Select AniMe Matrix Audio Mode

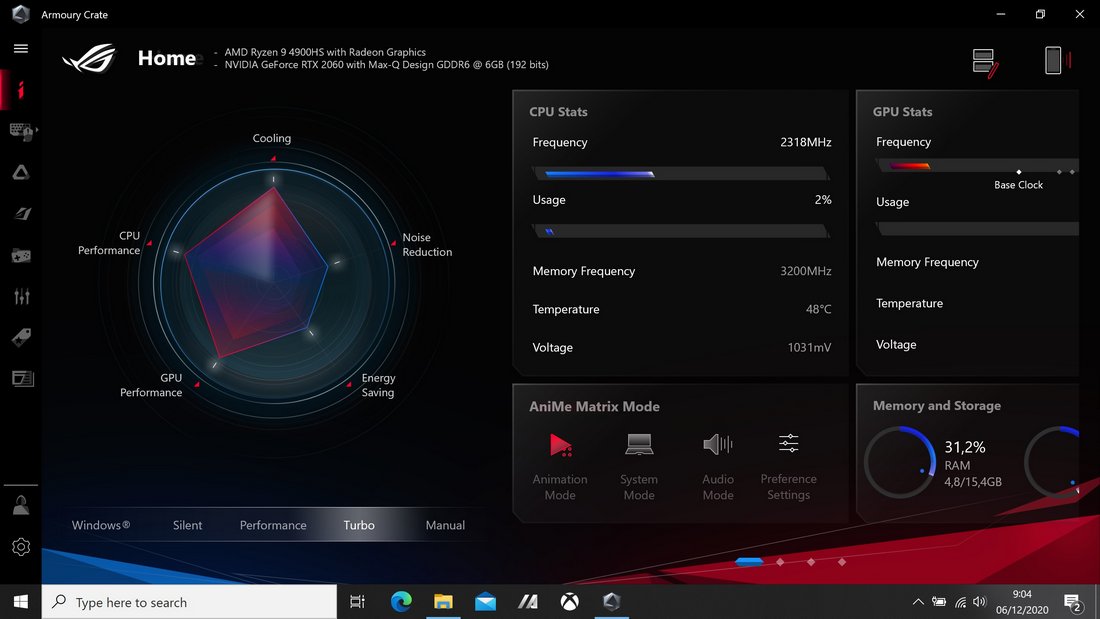click(x=718, y=466)
